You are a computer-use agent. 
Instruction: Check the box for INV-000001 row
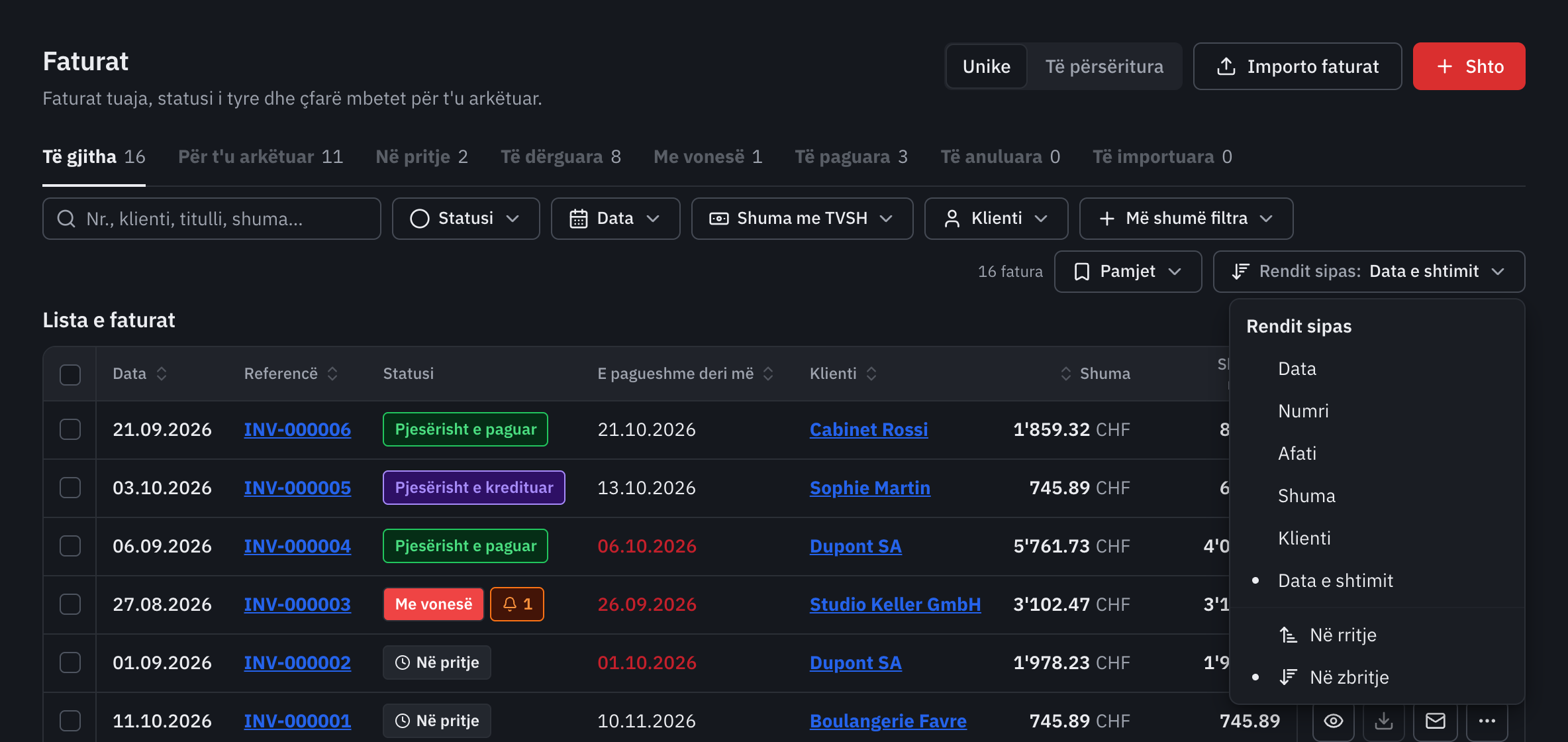70,721
